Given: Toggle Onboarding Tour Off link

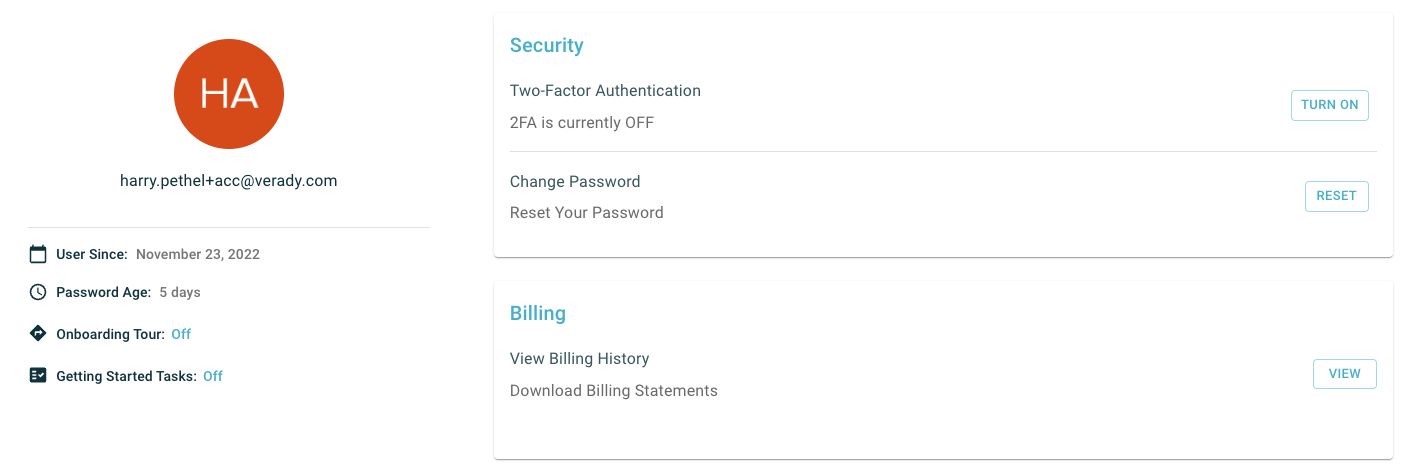Looking at the screenshot, I should click(x=181, y=334).
